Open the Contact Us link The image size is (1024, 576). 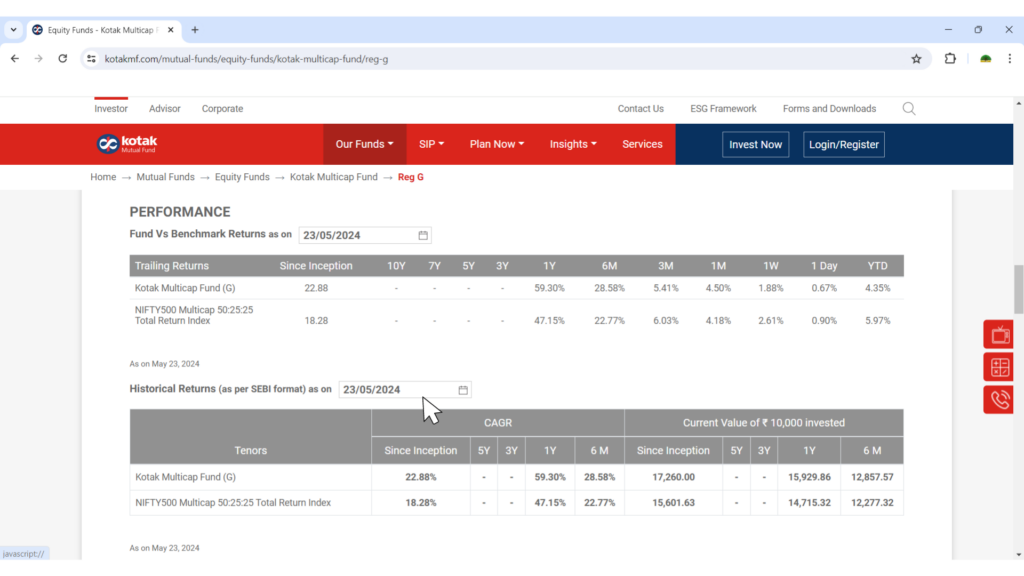pyautogui.click(x=641, y=108)
